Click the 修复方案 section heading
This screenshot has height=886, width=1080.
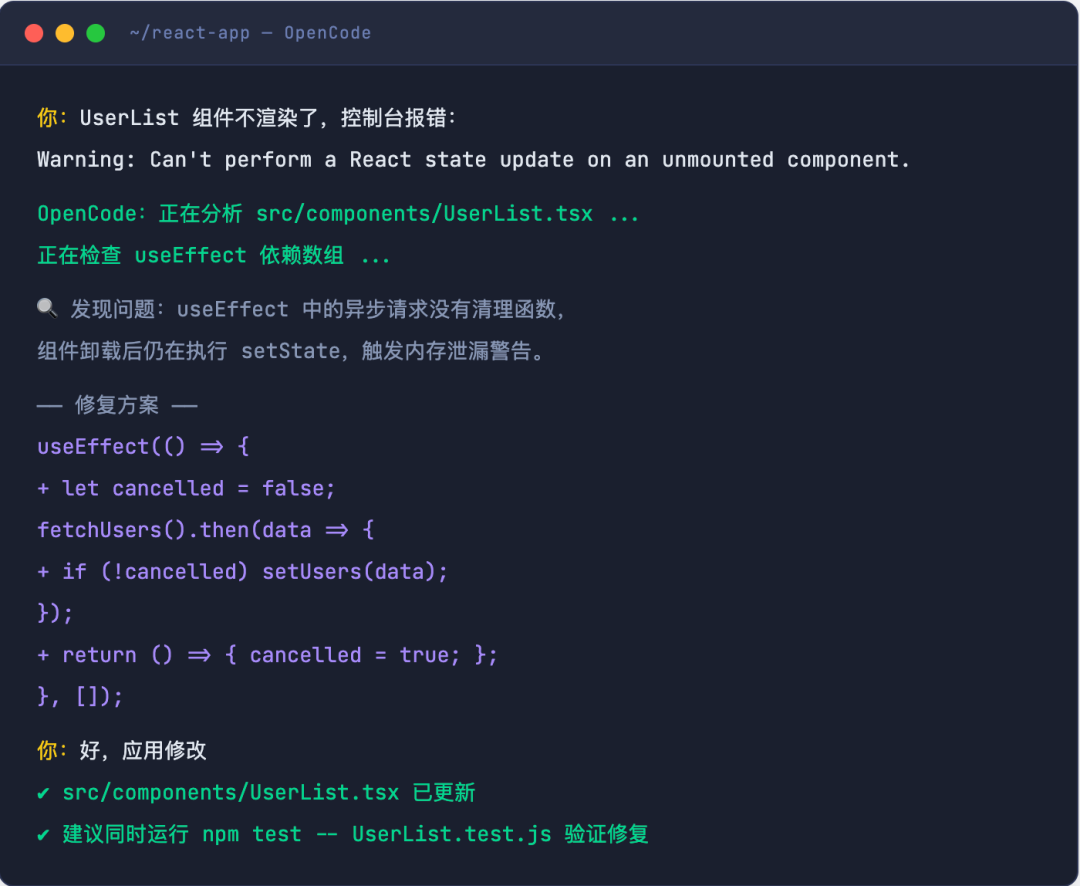pos(117,404)
